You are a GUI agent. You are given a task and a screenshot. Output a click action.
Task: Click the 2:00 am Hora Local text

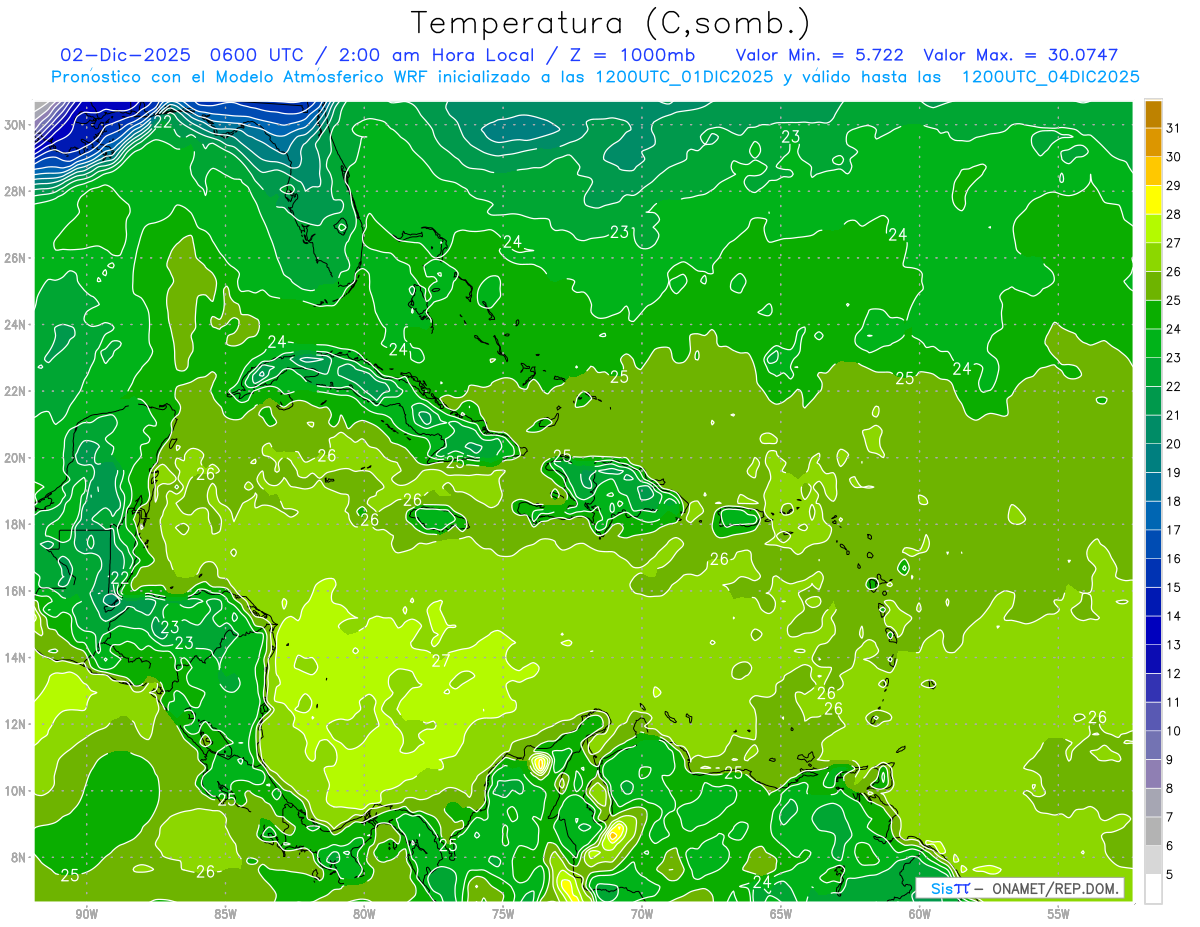pyautogui.click(x=433, y=55)
